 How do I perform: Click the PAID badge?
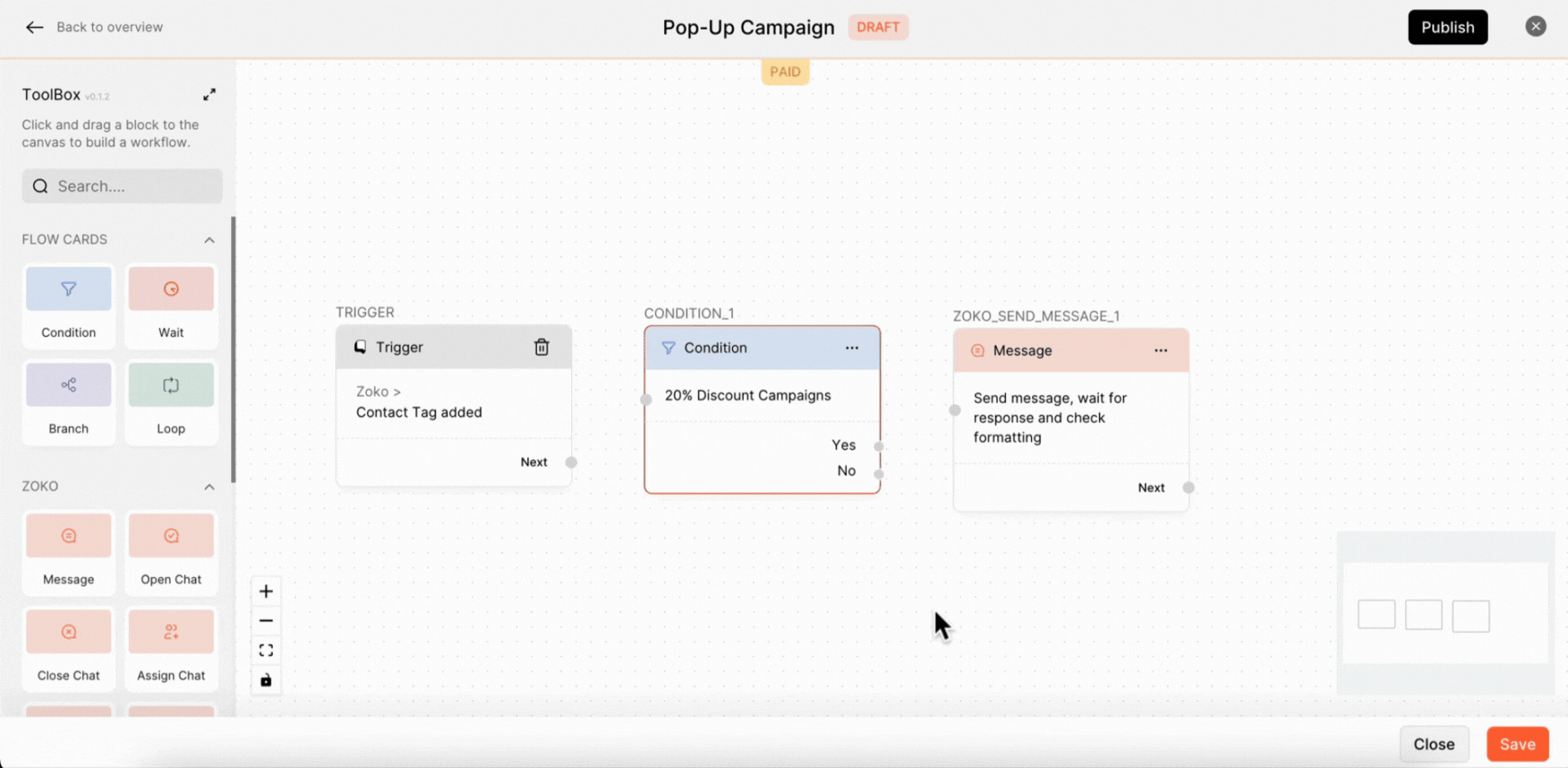point(785,72)
